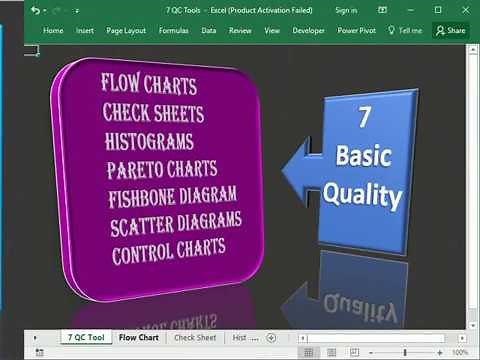Switch to Power Pivot tab
The image size is (480, 360).
coord(356,31)
